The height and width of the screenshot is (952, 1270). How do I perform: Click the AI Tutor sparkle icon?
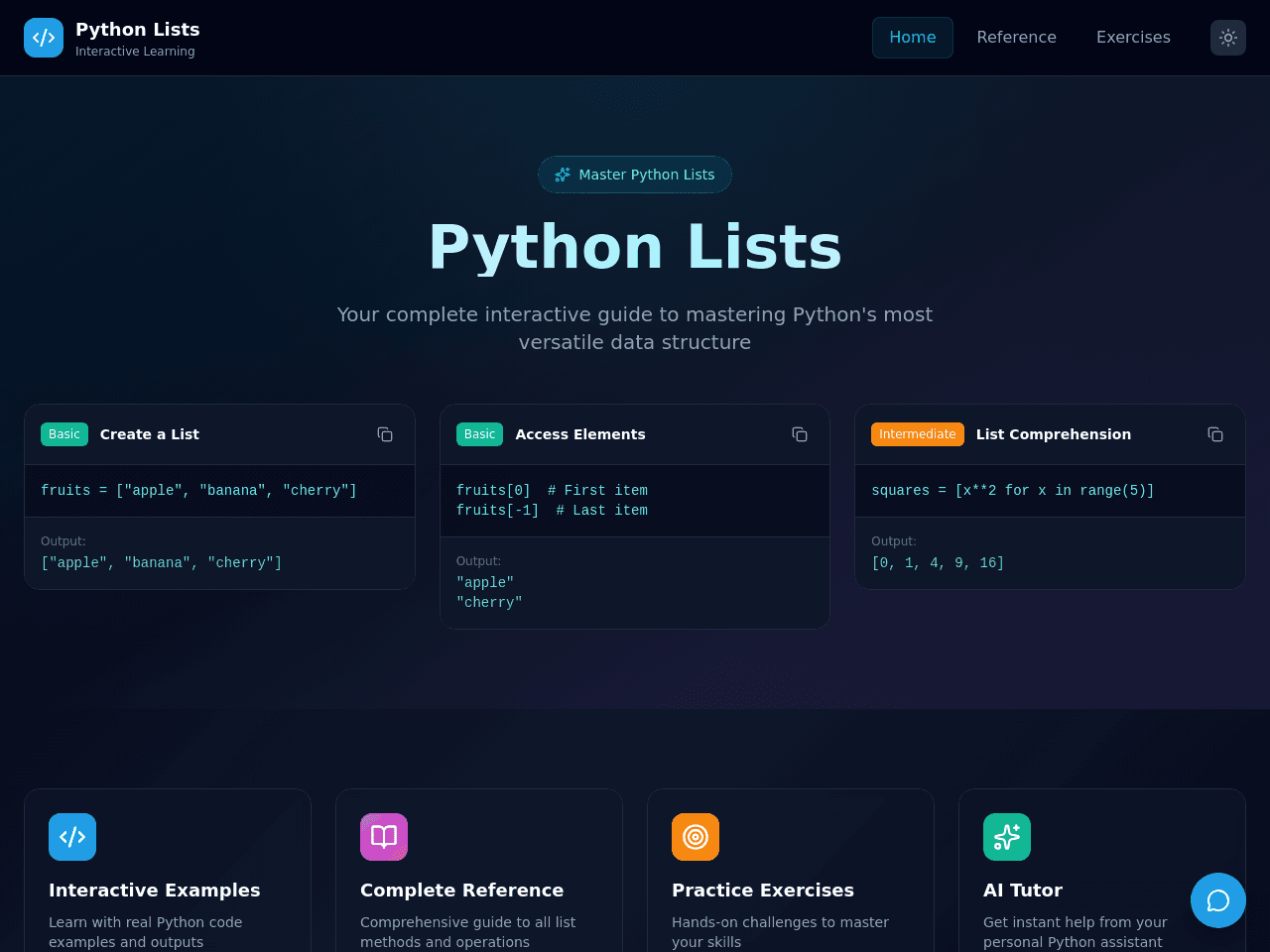click(1007, 837)
